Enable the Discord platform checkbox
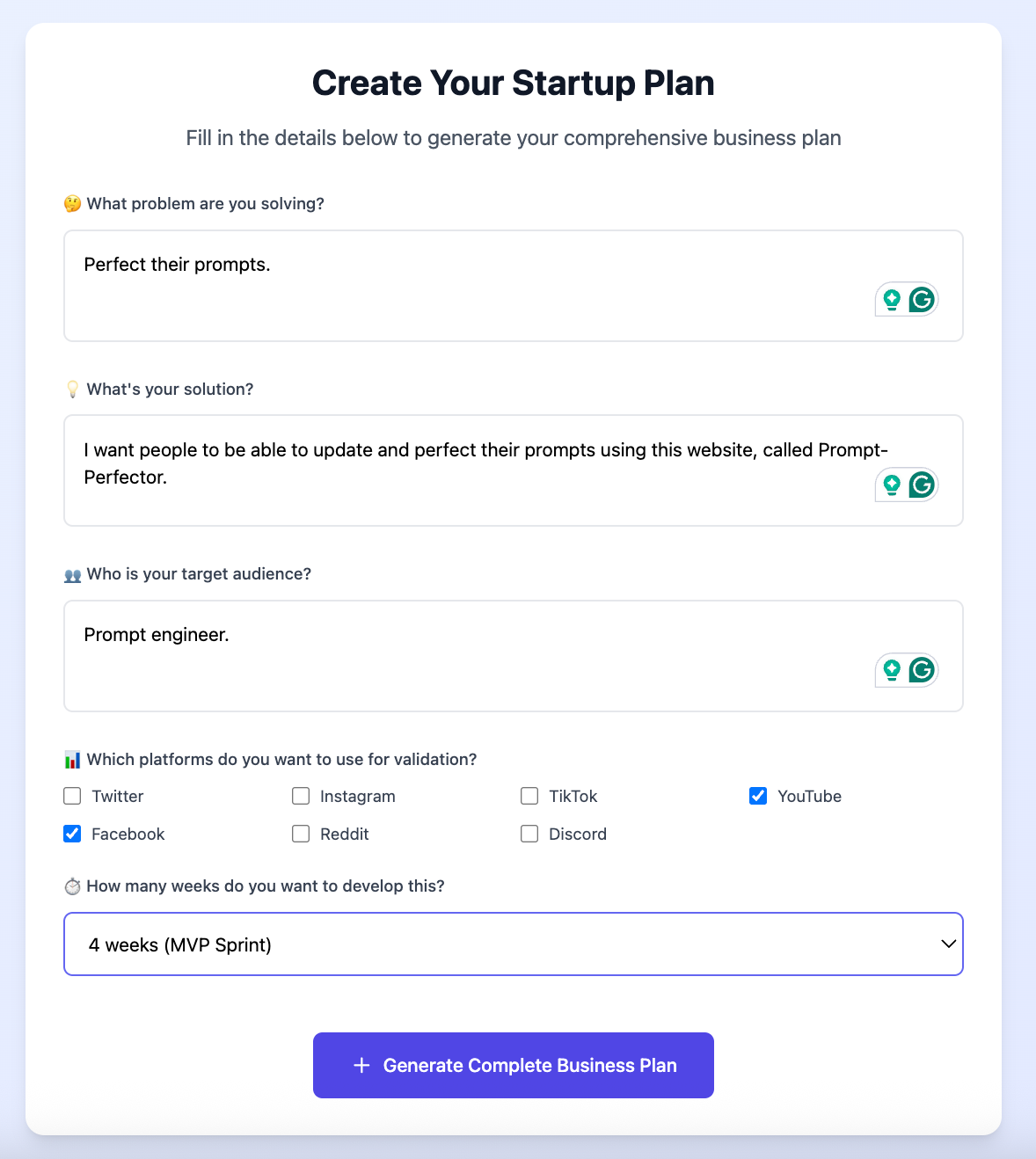This screenshot has width=1036, height=1159. pos(529,834)
